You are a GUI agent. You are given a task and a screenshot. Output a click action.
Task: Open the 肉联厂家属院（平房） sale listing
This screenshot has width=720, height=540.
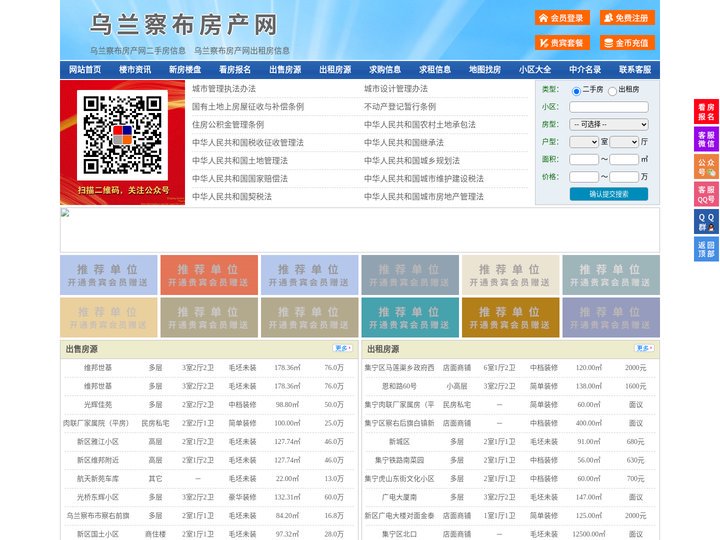[98, 423]
